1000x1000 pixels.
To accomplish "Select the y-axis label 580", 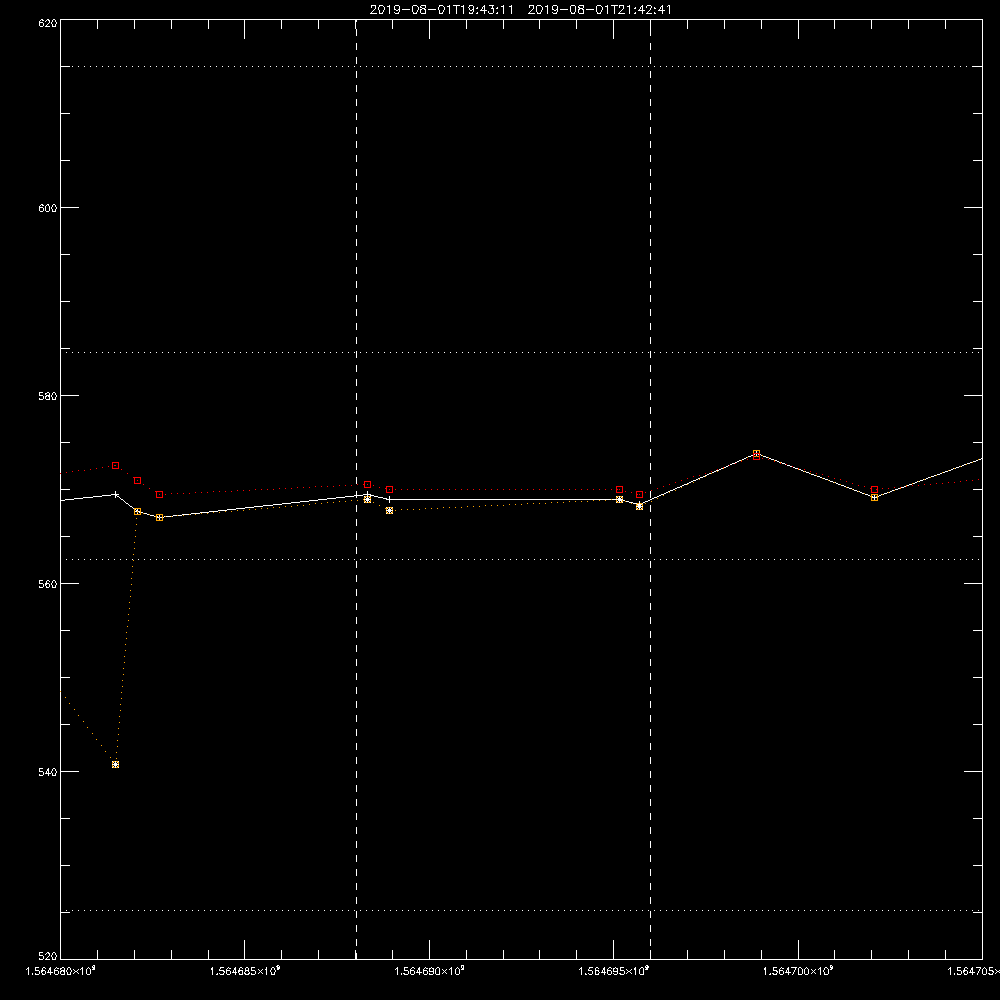I will tap(48, 395).
